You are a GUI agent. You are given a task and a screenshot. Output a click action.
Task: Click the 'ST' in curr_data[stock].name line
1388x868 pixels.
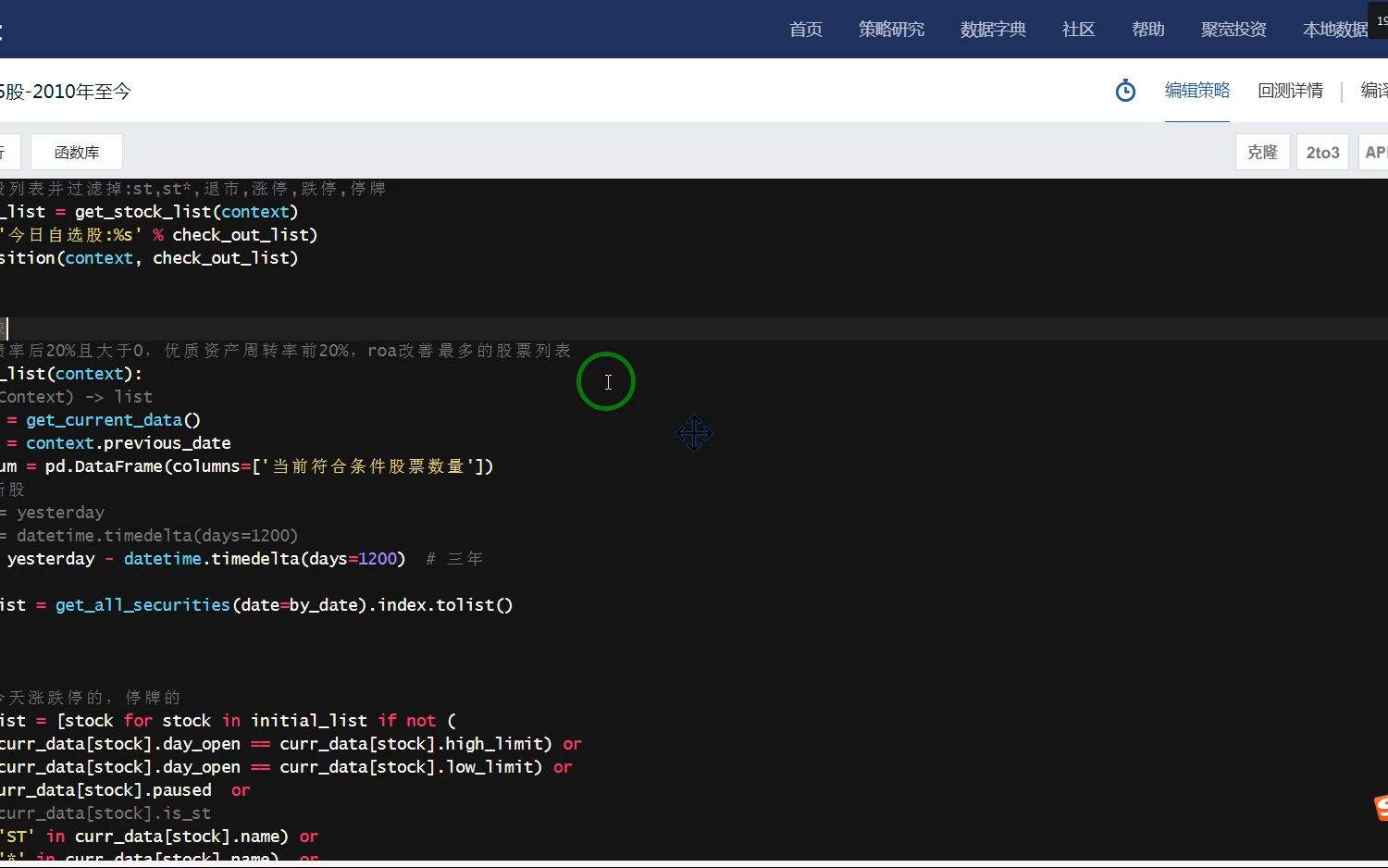(159, 837)
